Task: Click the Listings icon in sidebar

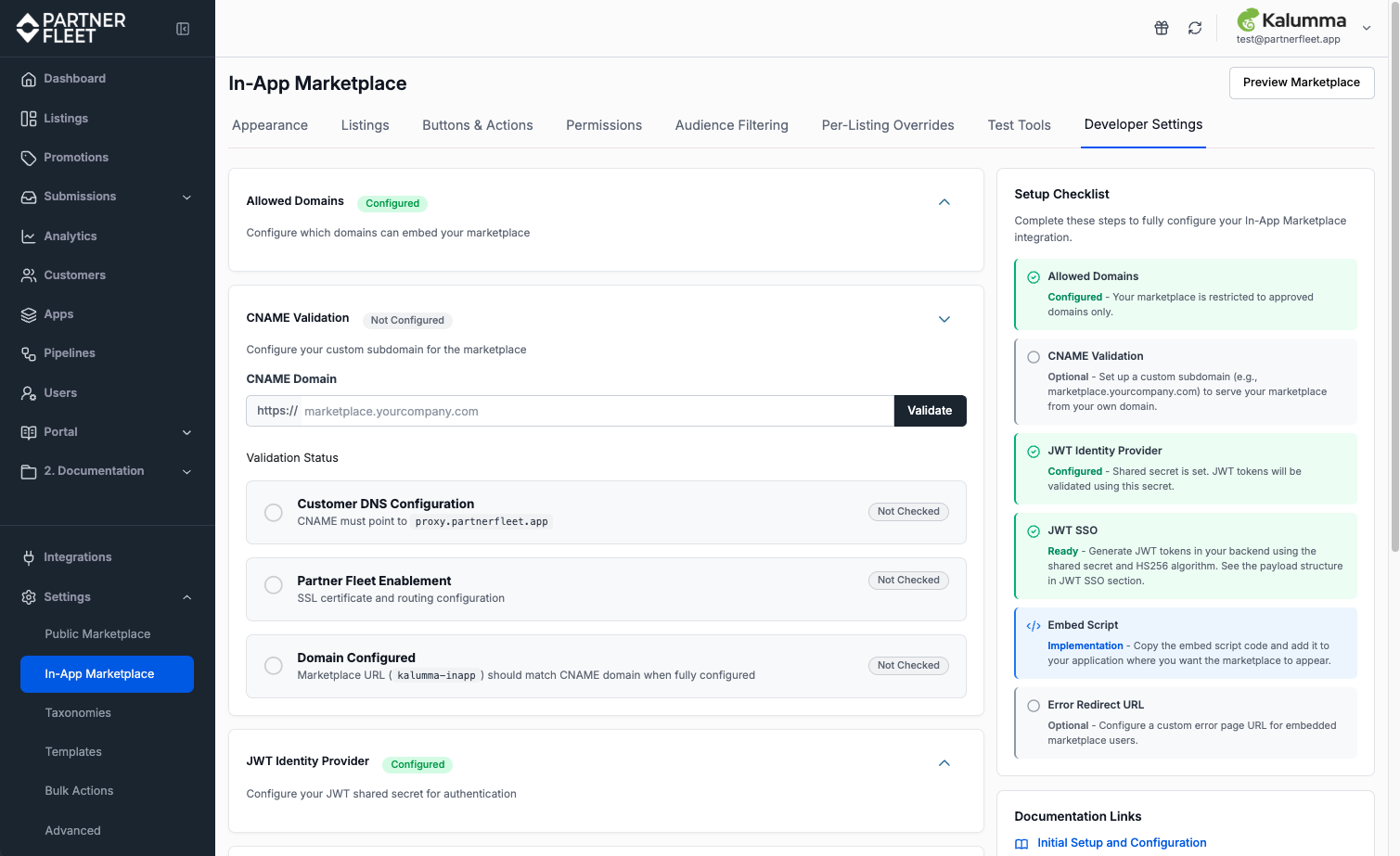Action: [29, 119]
